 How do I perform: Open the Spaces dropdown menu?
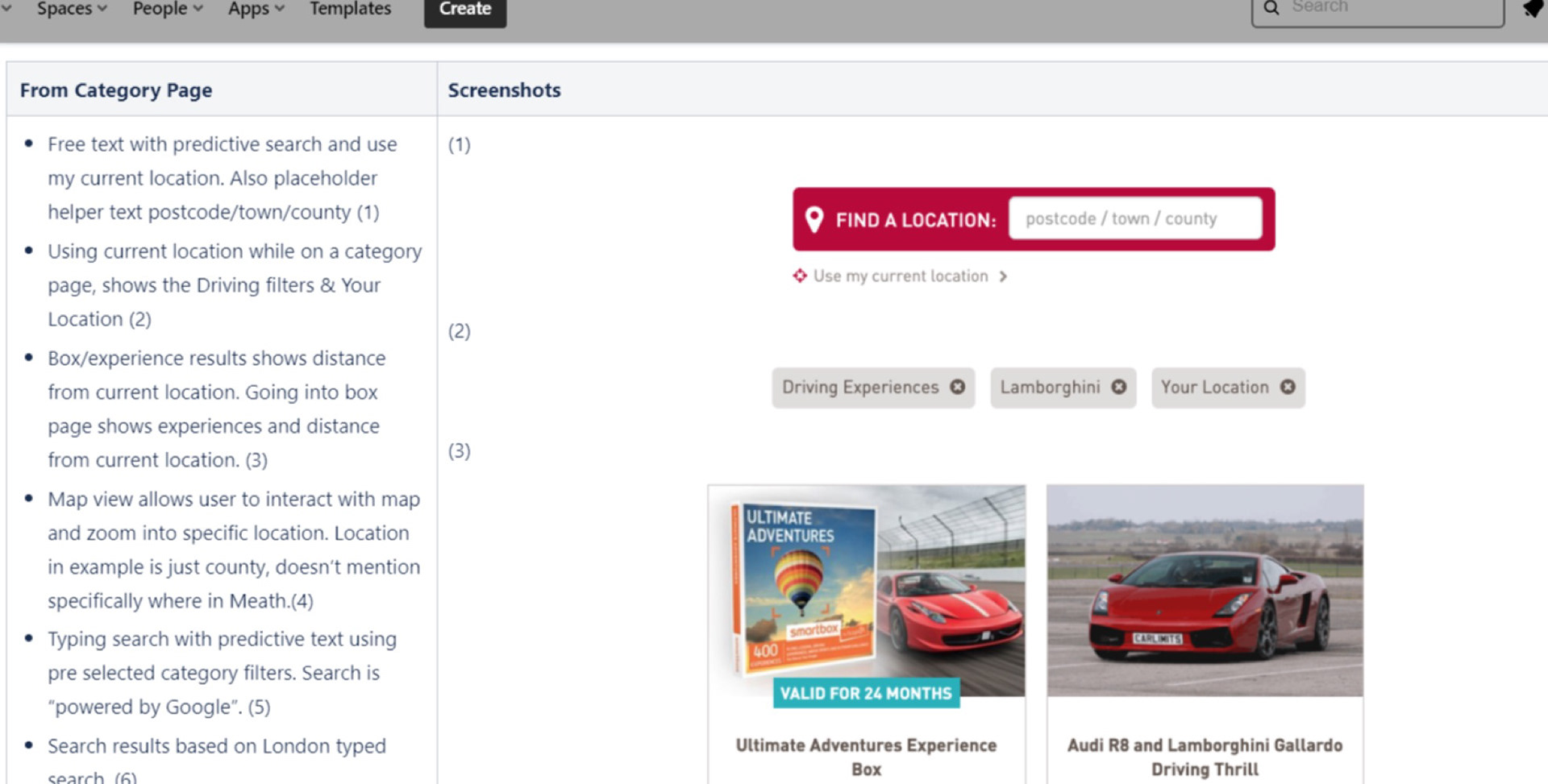click(72, 9)
